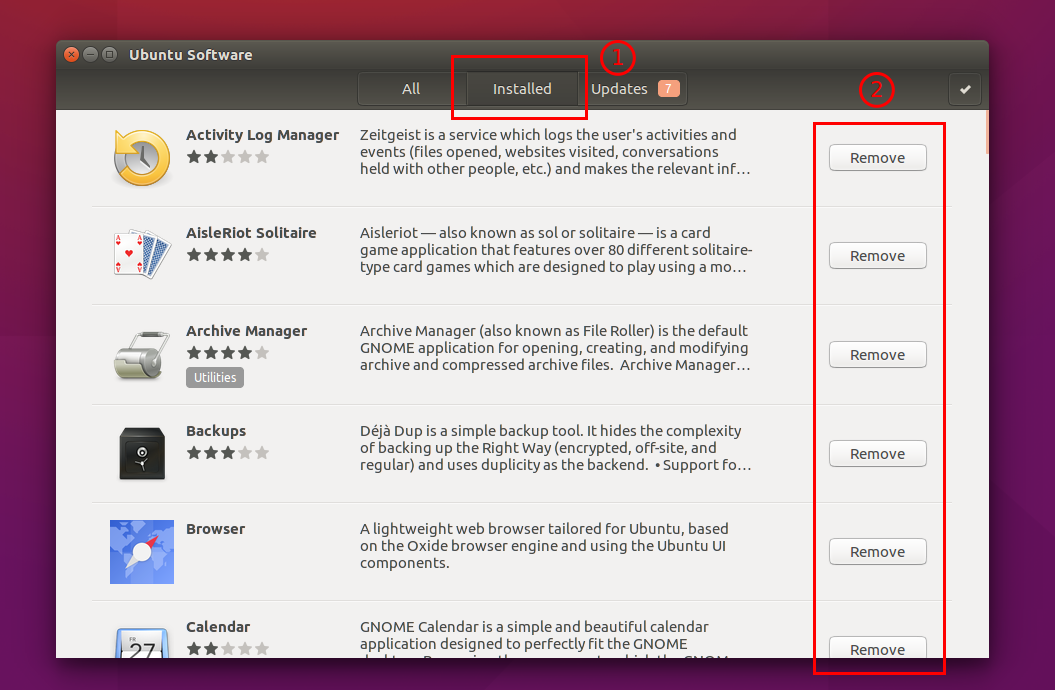Remove Activity Log Manager
The height and width of the screenshot is (690, 1055).
(x=877, y=158)
